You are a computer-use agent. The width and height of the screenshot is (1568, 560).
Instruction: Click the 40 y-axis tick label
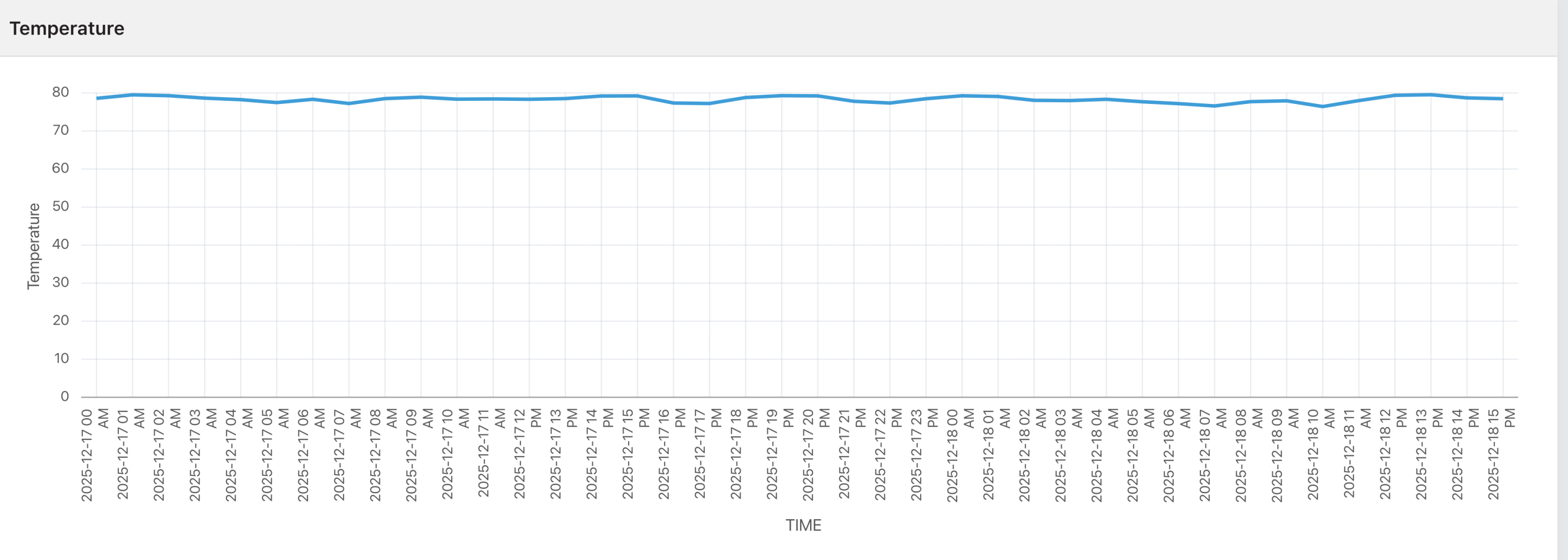click(x=61, y=244)
